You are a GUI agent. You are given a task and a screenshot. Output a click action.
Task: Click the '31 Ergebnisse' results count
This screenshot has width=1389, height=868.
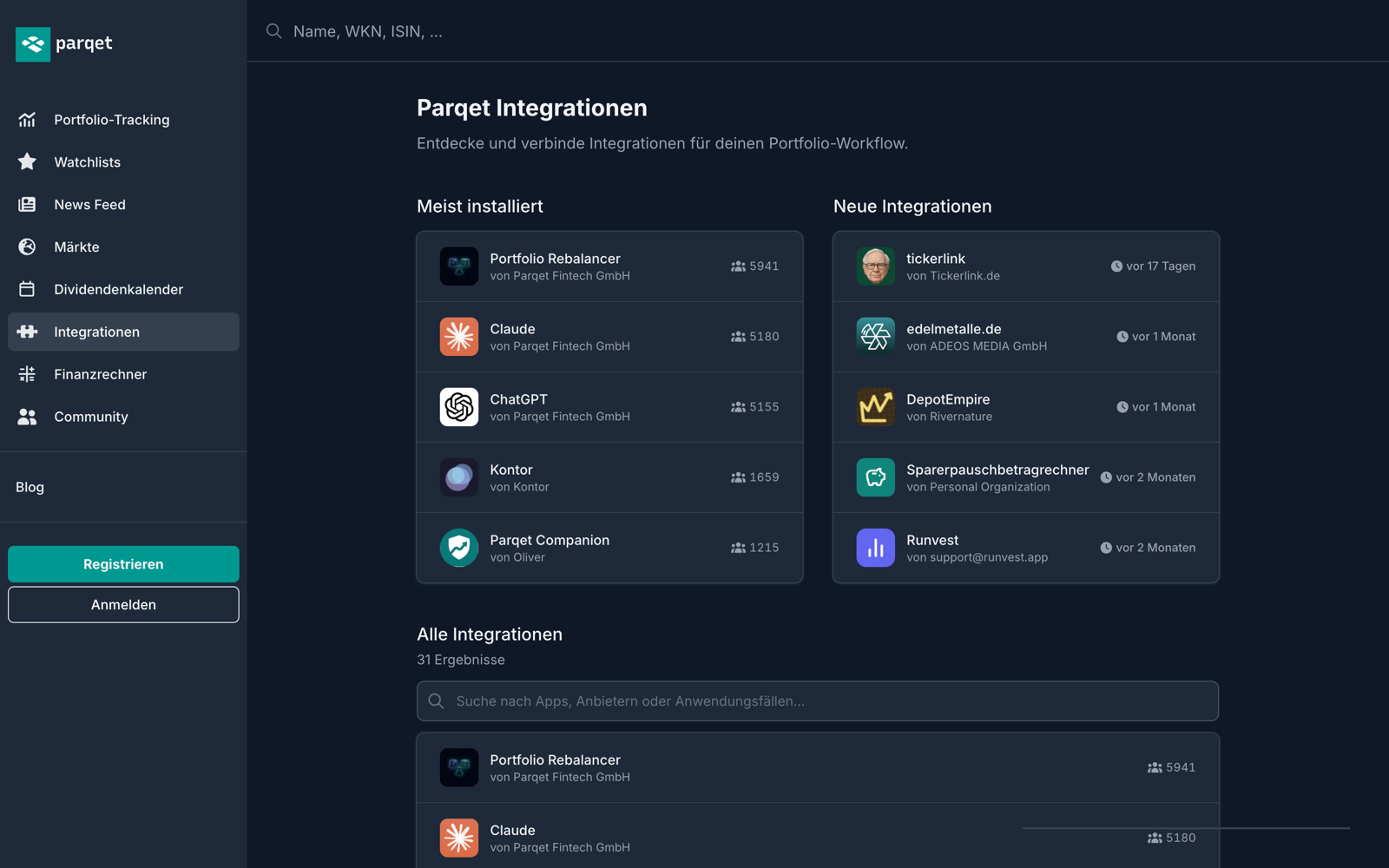(x=461, y=660)
